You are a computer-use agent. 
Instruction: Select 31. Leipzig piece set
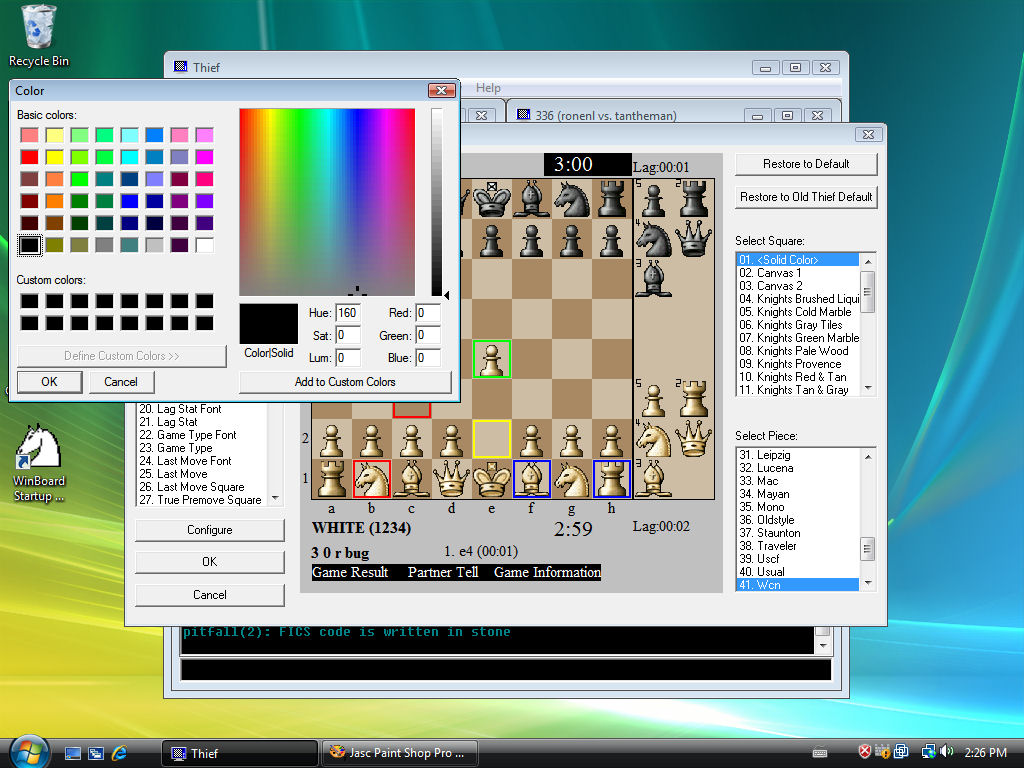tap(798, 455)
